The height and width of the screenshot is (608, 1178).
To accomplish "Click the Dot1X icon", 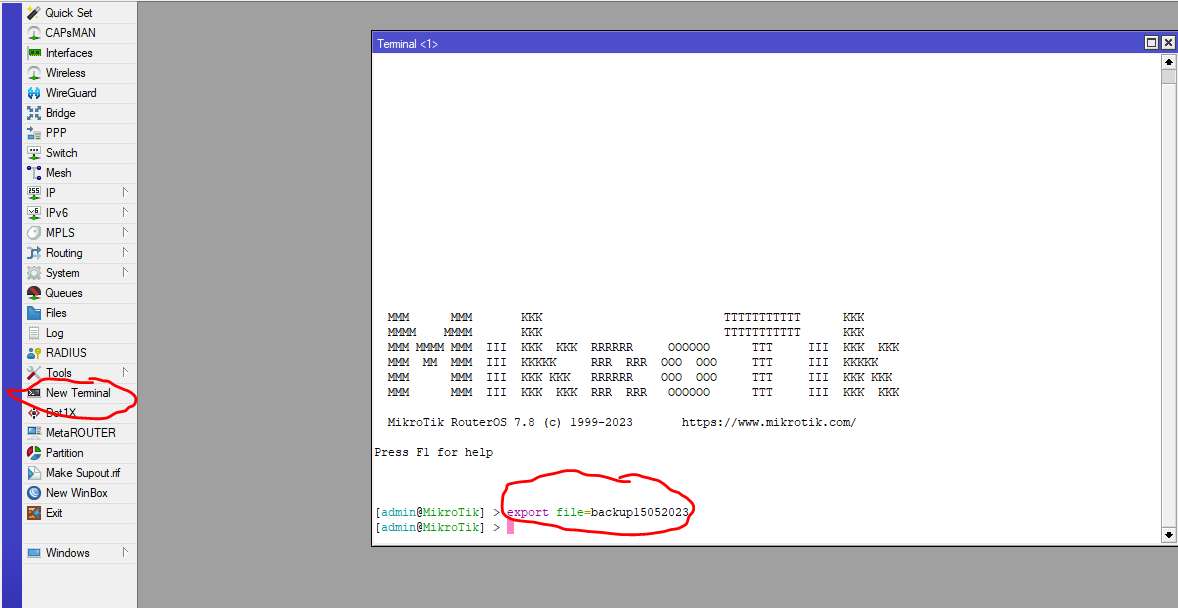I will point(34,413).
